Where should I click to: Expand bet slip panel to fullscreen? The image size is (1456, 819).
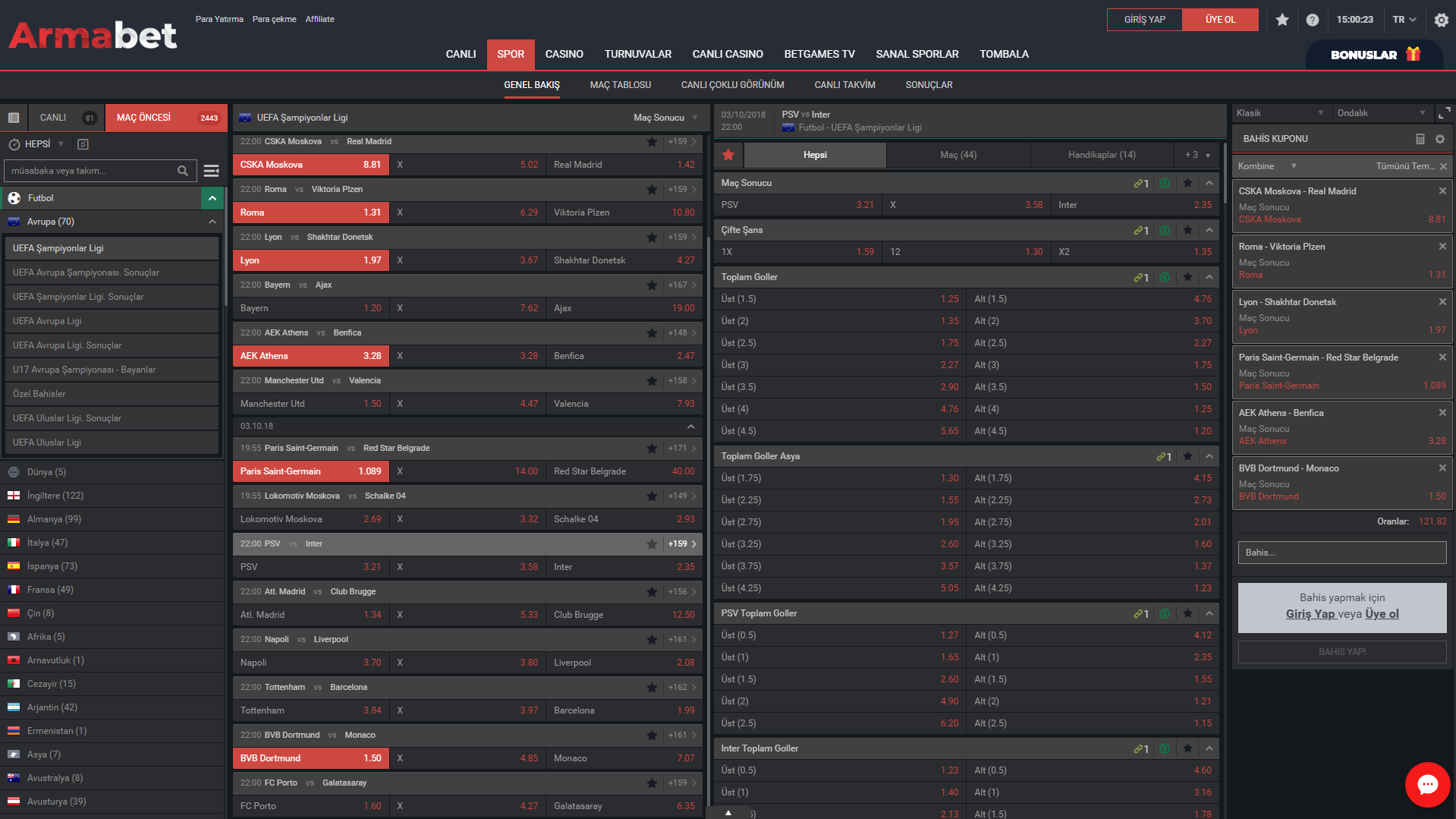(x=1444, y=113)
